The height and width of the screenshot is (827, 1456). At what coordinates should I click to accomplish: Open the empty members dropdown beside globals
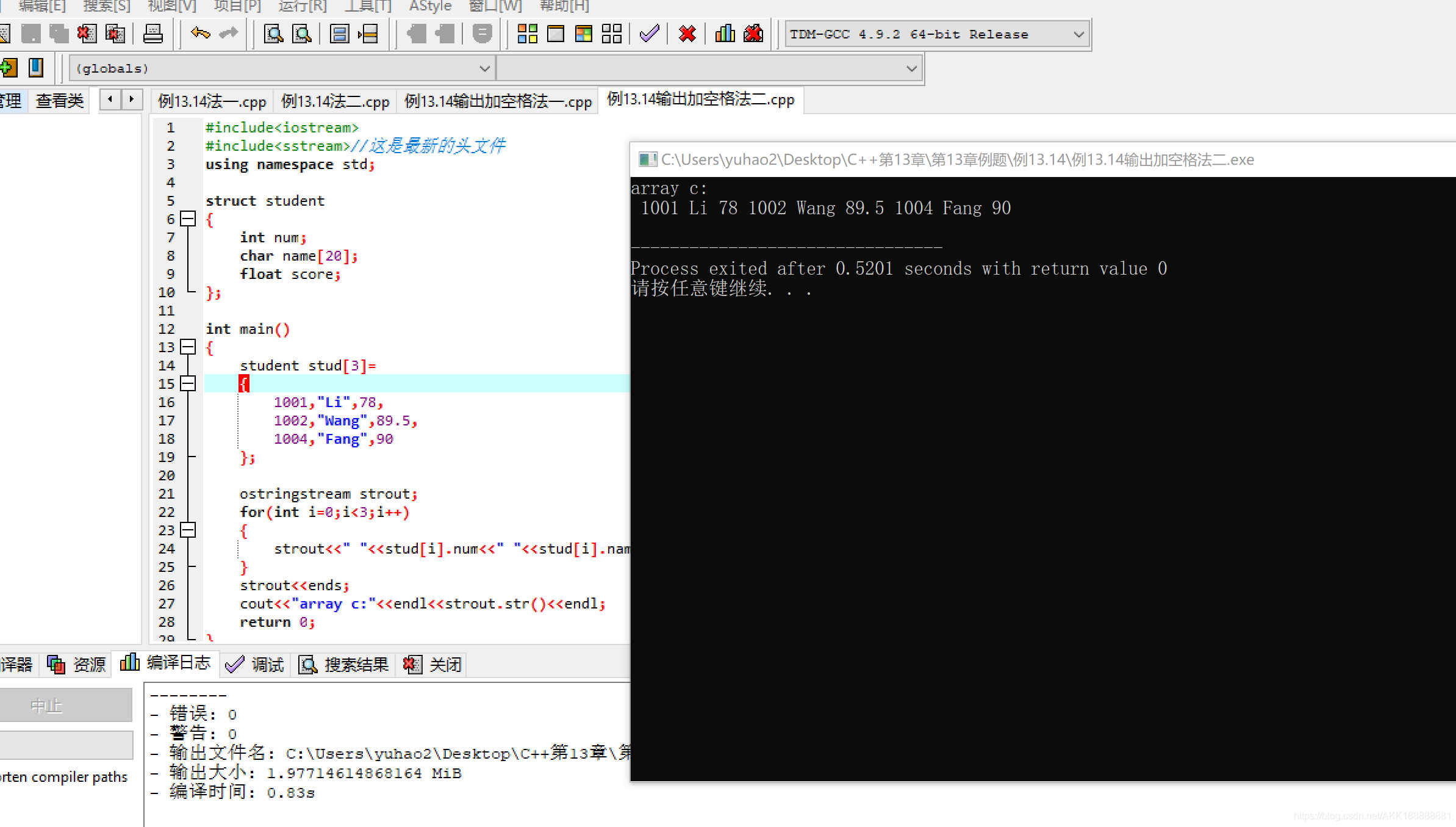tap(709, 68)
